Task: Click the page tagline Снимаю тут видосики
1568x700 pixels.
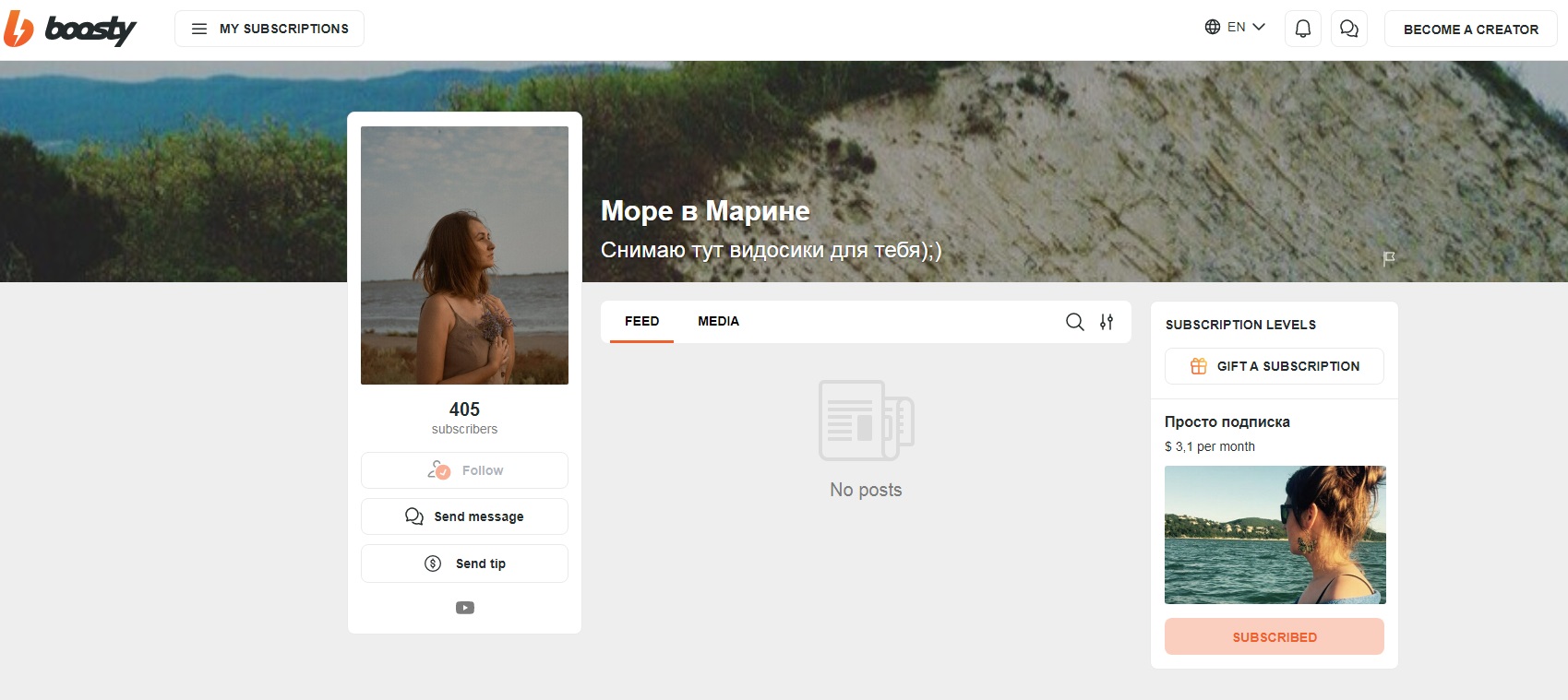Action: coord(771,250)
